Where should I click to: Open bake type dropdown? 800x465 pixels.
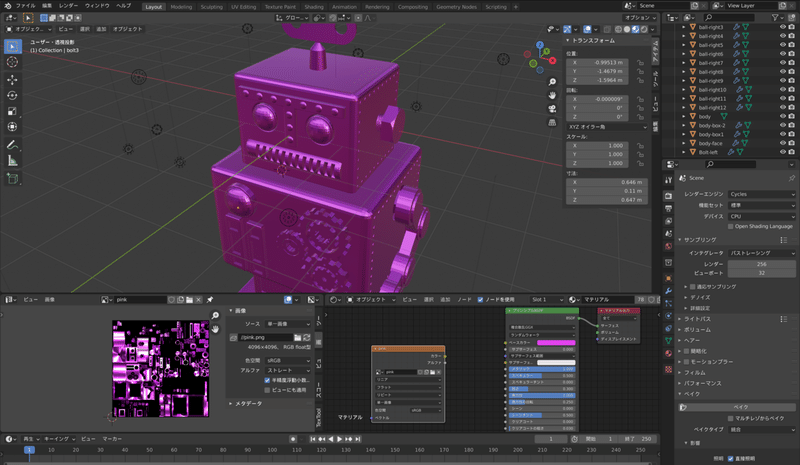click(x=762, y=430)
